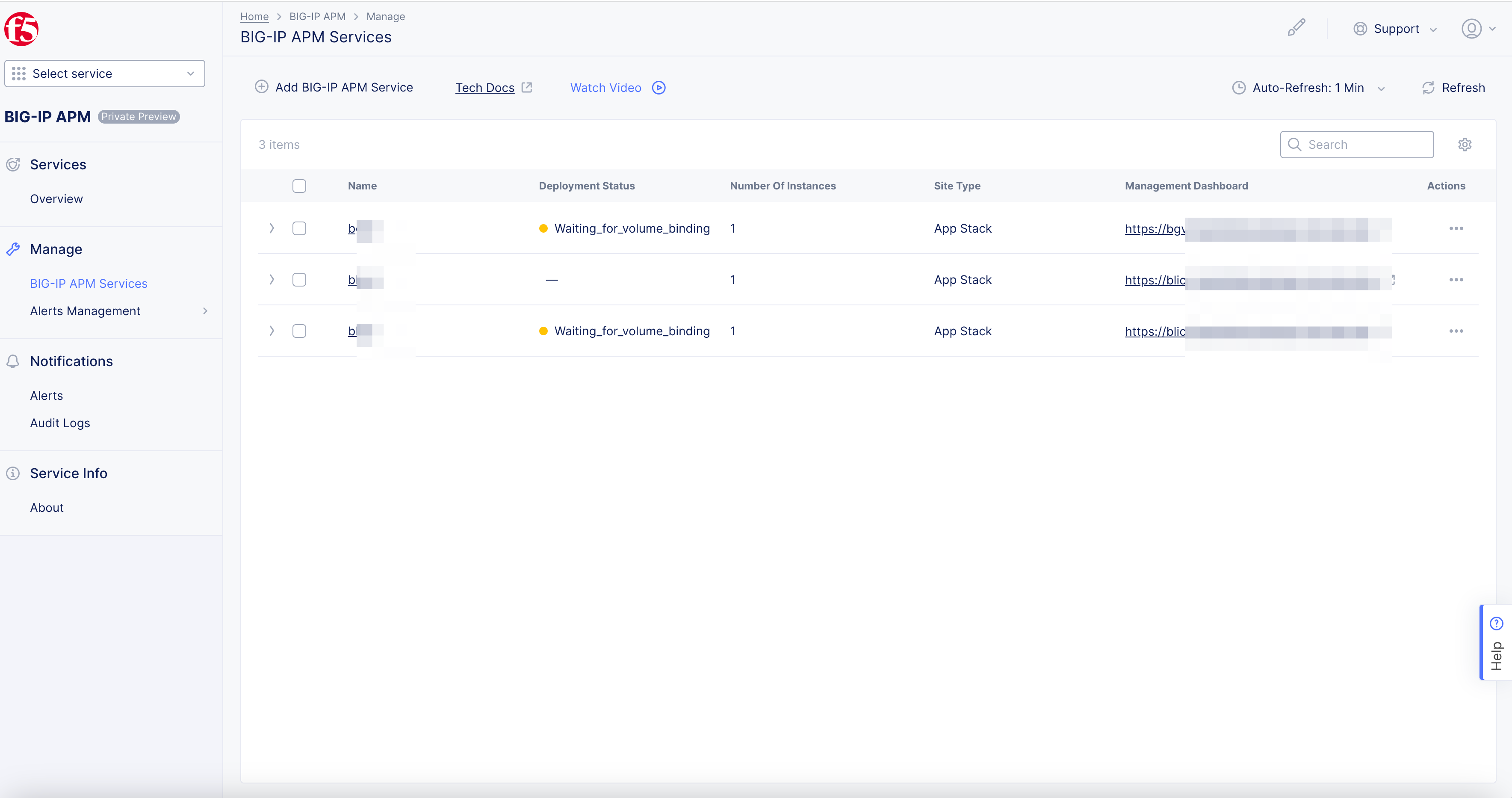Click the plus icon for Add BIG-IP APM Service
The height and width of the screenshot is (798, 1512).
tap(261, 87)
